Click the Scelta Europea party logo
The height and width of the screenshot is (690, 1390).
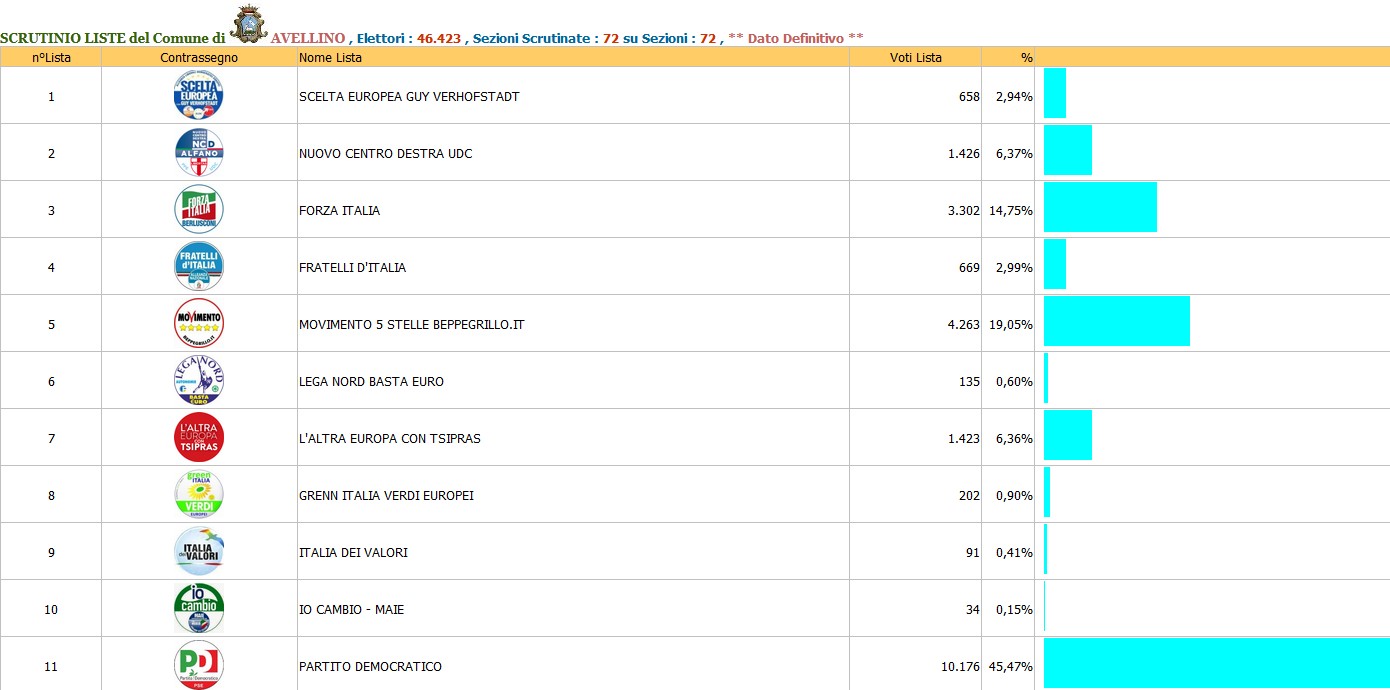[199, 95]
